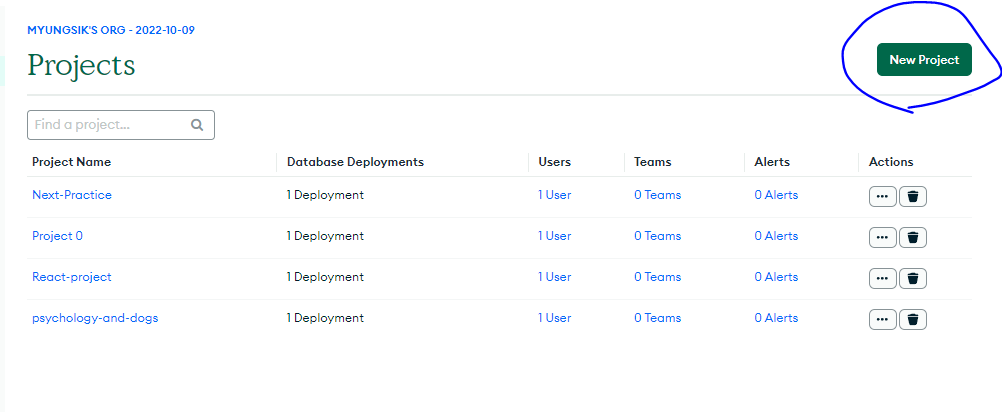The width and height of the screenshot is (1002, 412).
Task: Show 0 Alerts for psychology-and-dogs
Action: pos(776,317)
